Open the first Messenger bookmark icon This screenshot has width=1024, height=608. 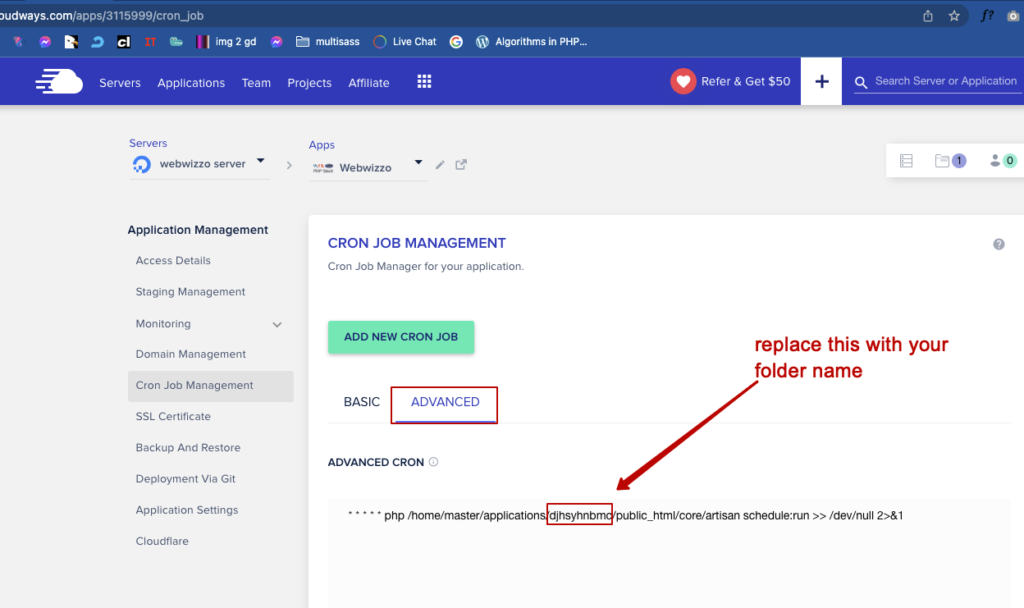(45, 42)
